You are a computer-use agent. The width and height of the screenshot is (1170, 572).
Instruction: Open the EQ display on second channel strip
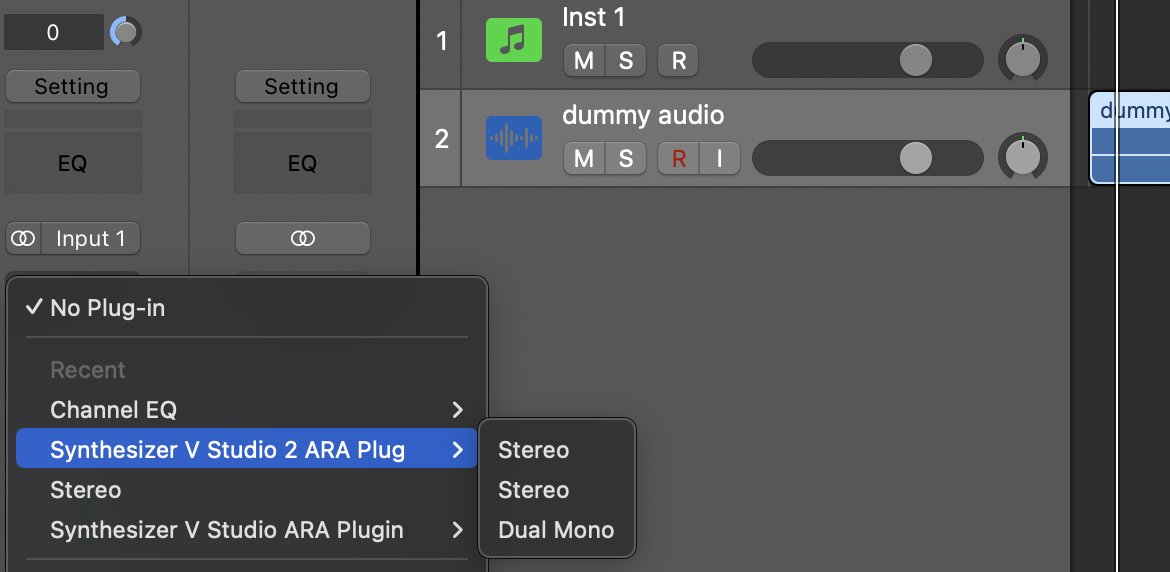click(302, 163)
